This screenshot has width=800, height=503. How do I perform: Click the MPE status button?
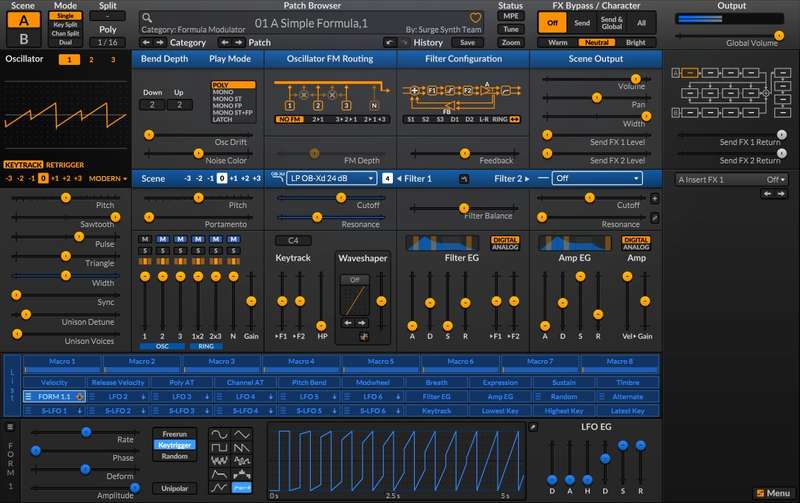coord(511,17)
